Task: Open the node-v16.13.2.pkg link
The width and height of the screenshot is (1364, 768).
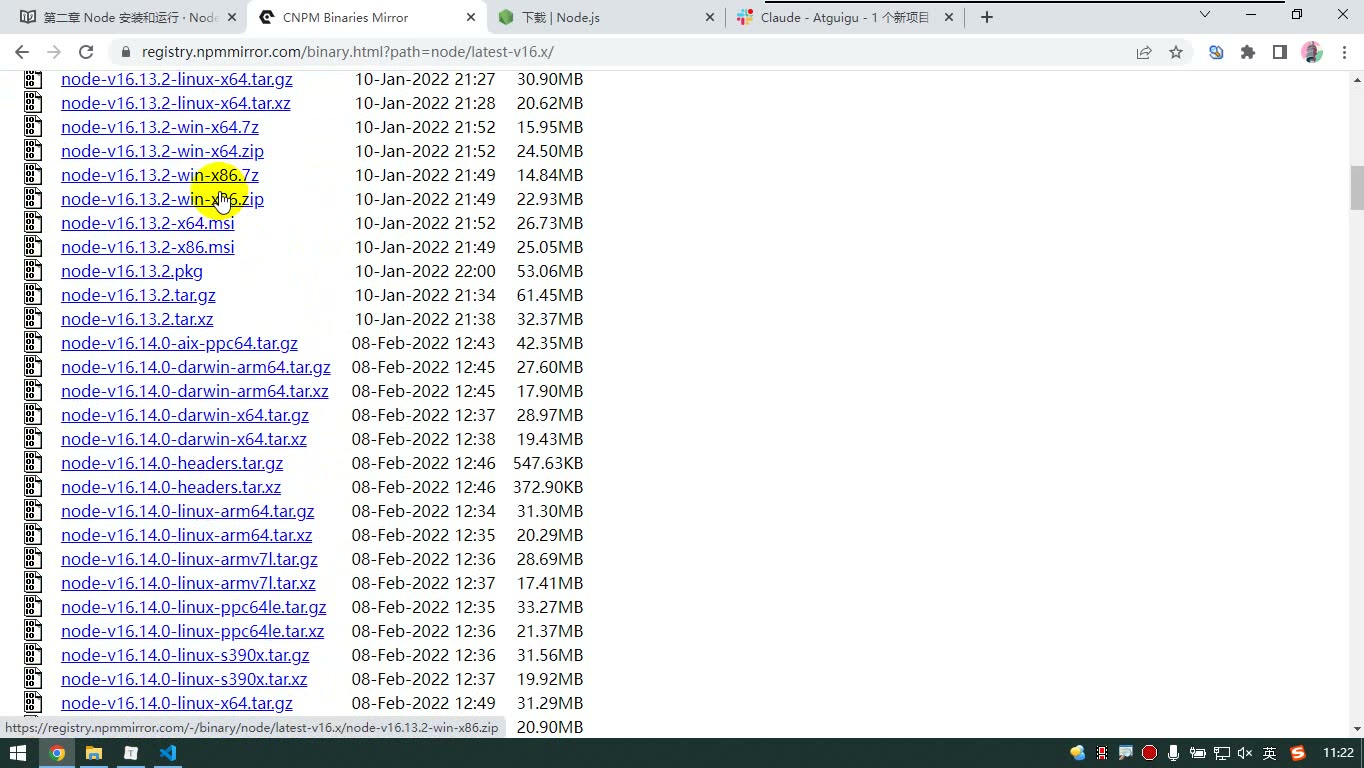Action: tap(132, 271)
